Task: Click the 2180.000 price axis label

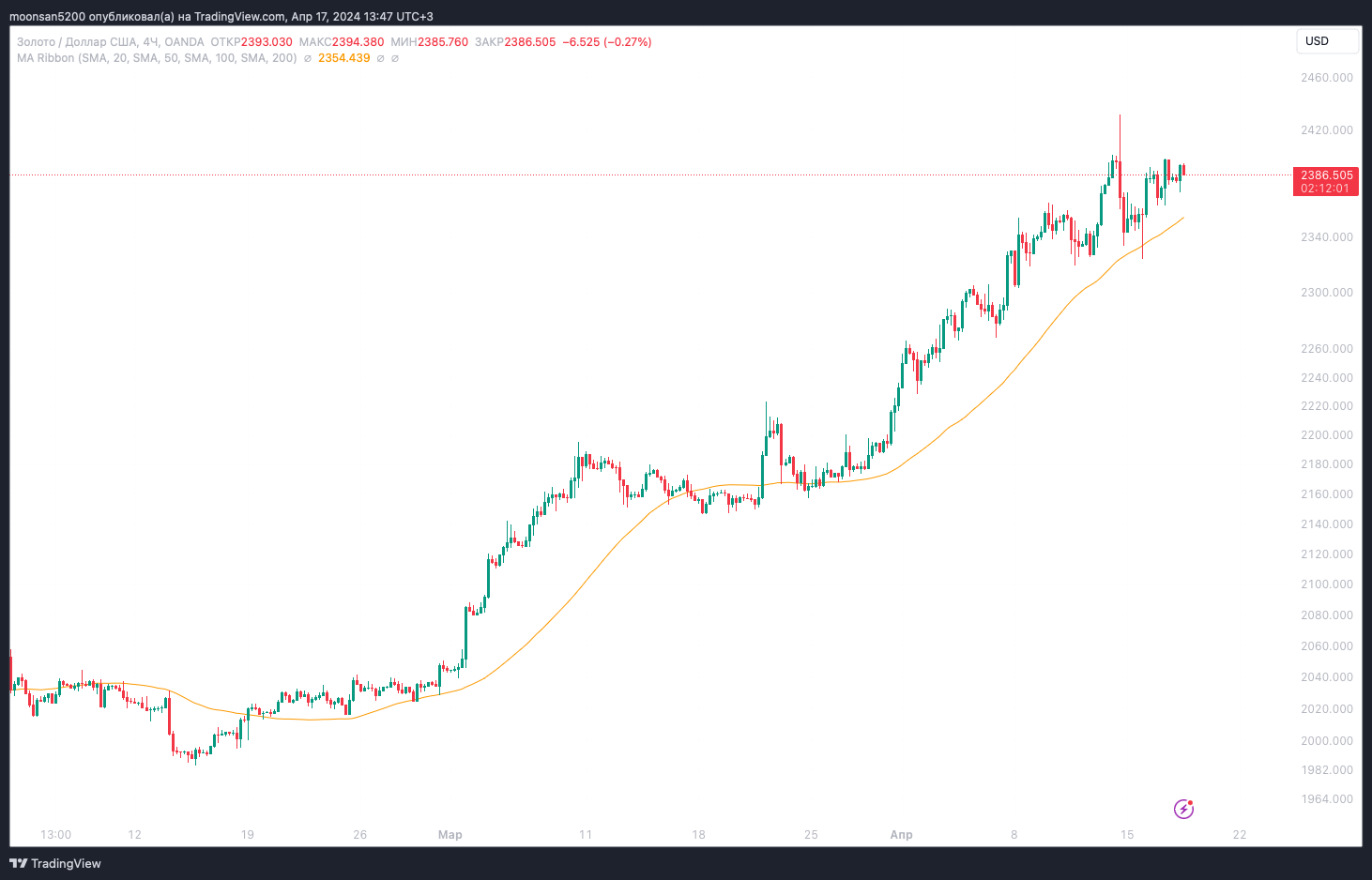Action: [x=1327, y=464]
